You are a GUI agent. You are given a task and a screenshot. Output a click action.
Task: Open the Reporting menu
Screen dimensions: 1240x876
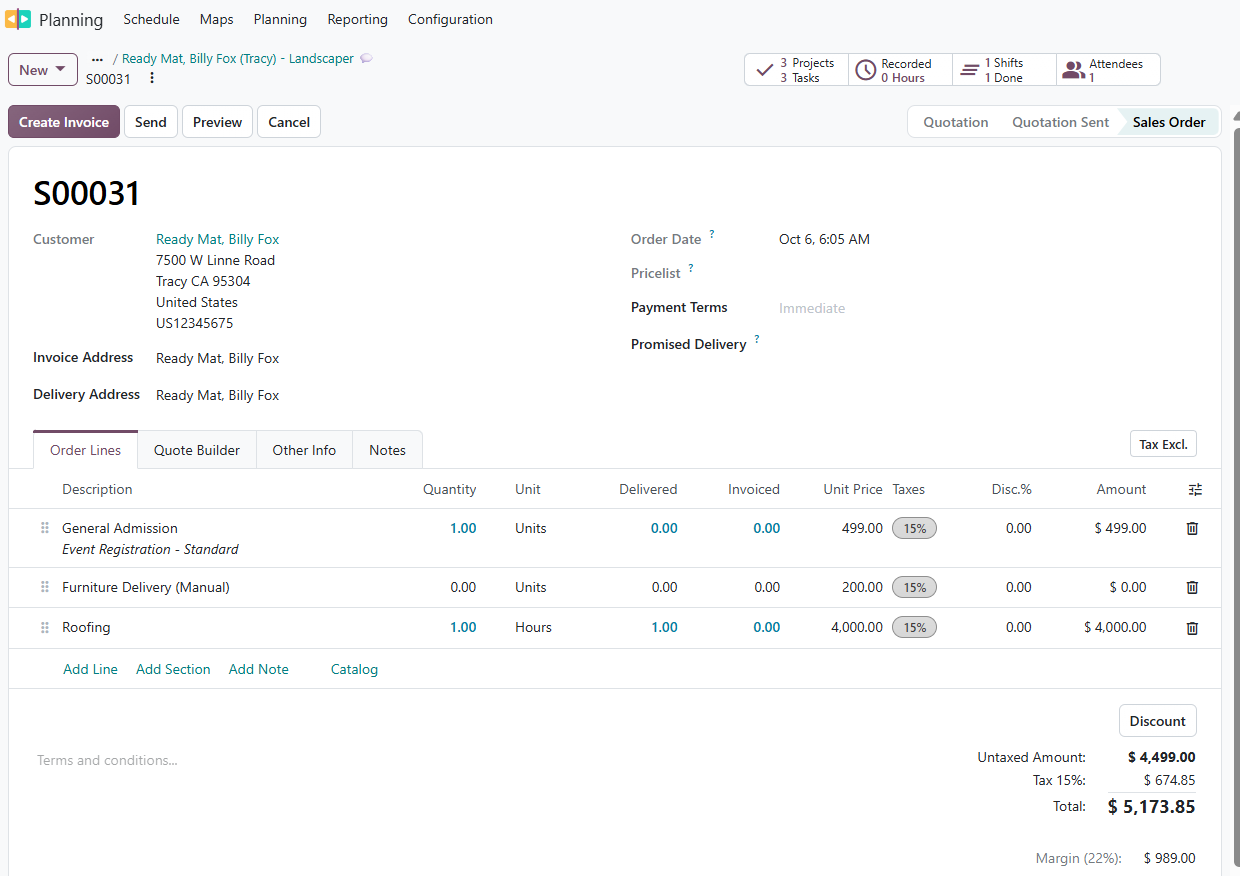(357, 19)
